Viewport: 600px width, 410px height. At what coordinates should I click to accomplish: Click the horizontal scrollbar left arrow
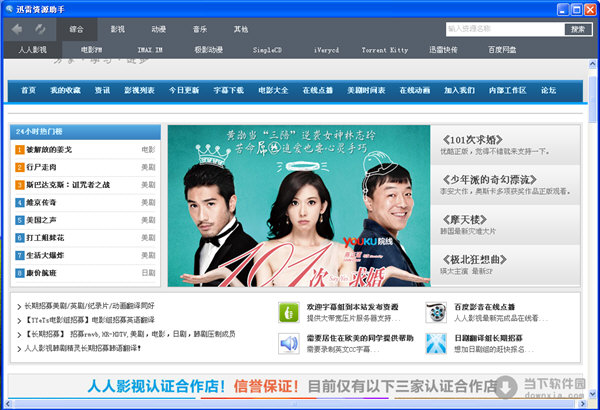click(x=8, y=403)
